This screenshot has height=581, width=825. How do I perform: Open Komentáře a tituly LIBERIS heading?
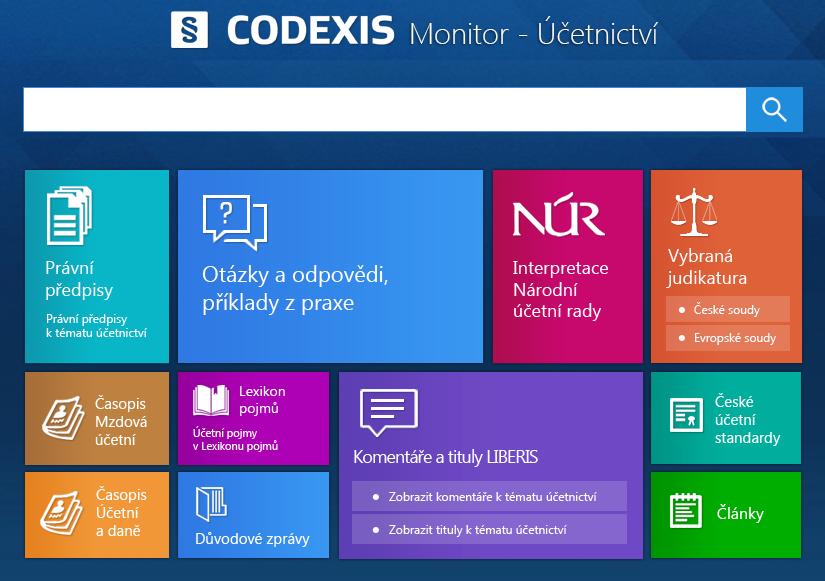click(446, 457)
